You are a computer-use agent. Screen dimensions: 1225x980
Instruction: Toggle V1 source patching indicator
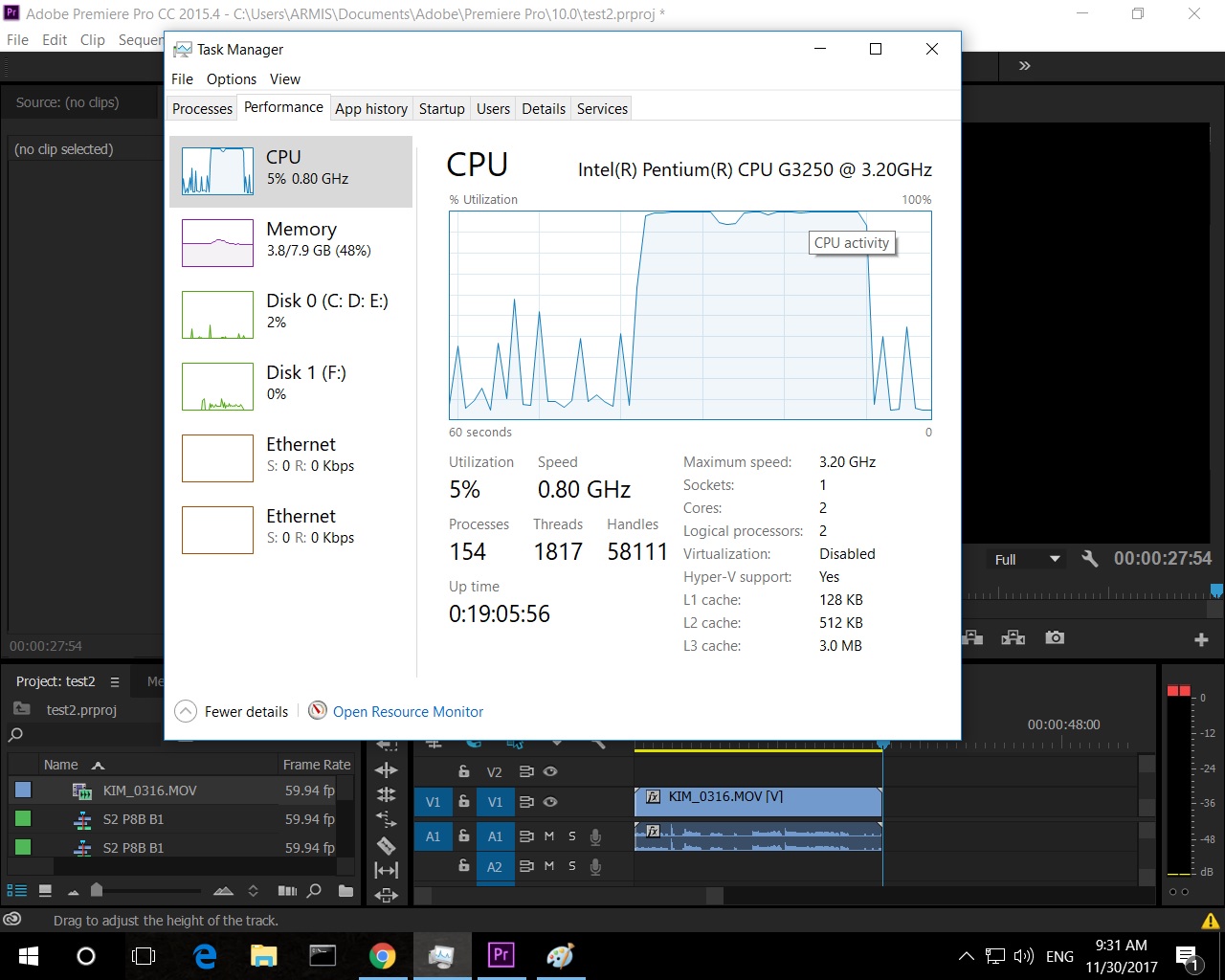433,802
